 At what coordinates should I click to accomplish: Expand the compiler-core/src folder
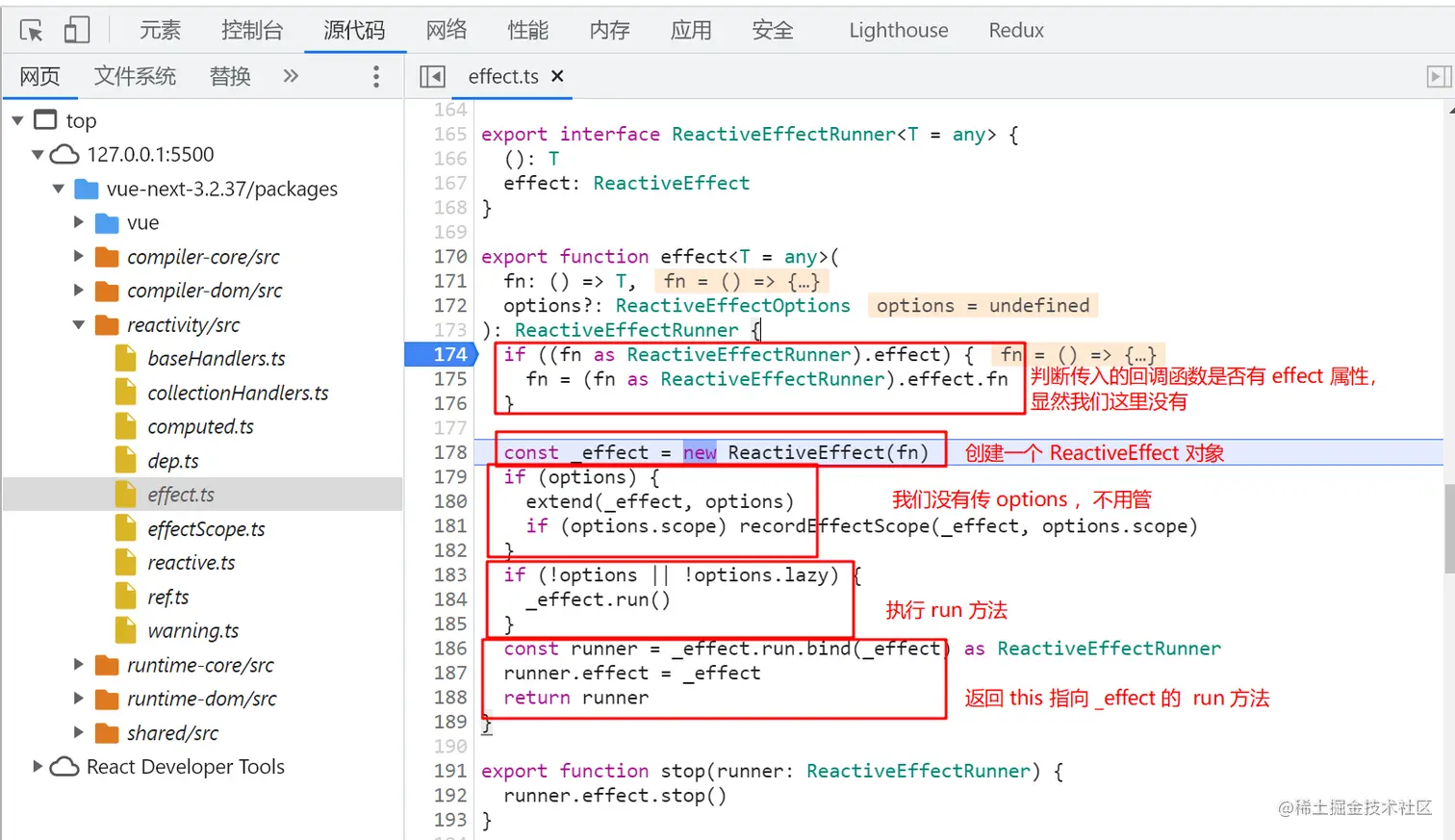pyautogui.click(x=79, y=257)
